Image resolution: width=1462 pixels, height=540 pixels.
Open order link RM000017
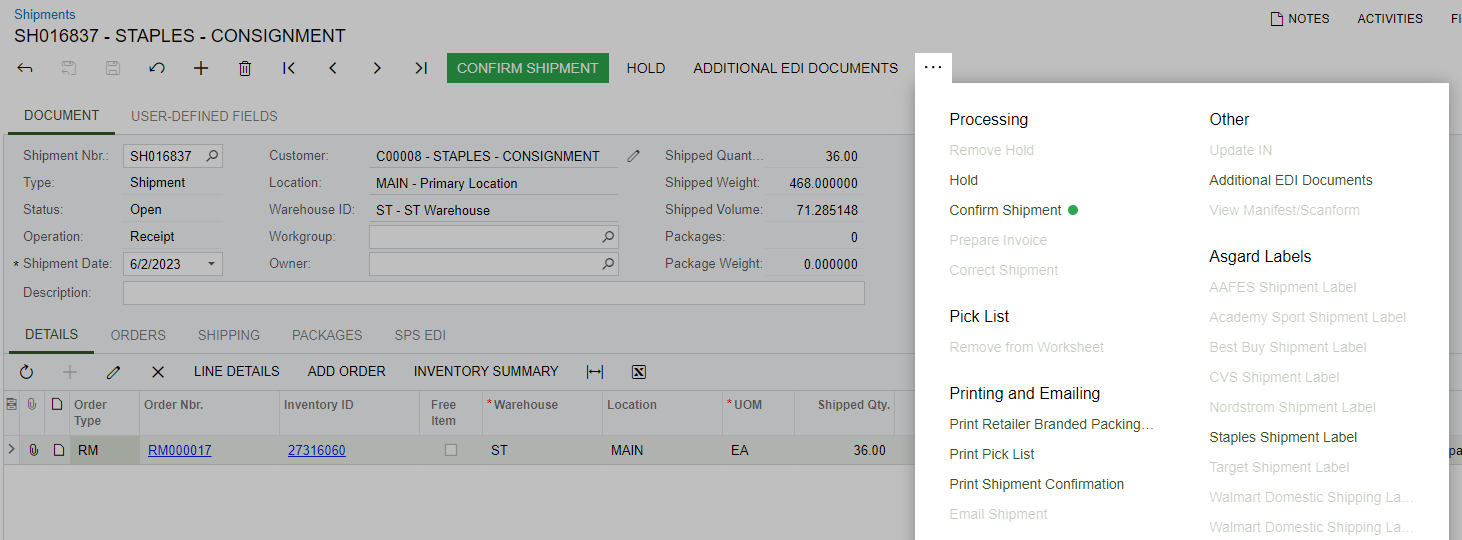180,451
